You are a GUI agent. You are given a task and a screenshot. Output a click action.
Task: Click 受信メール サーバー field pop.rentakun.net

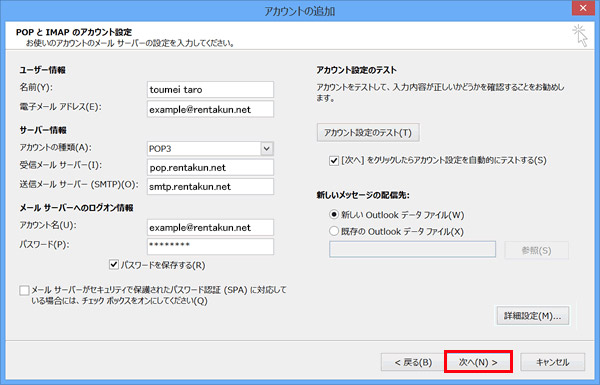coord(210,167)
